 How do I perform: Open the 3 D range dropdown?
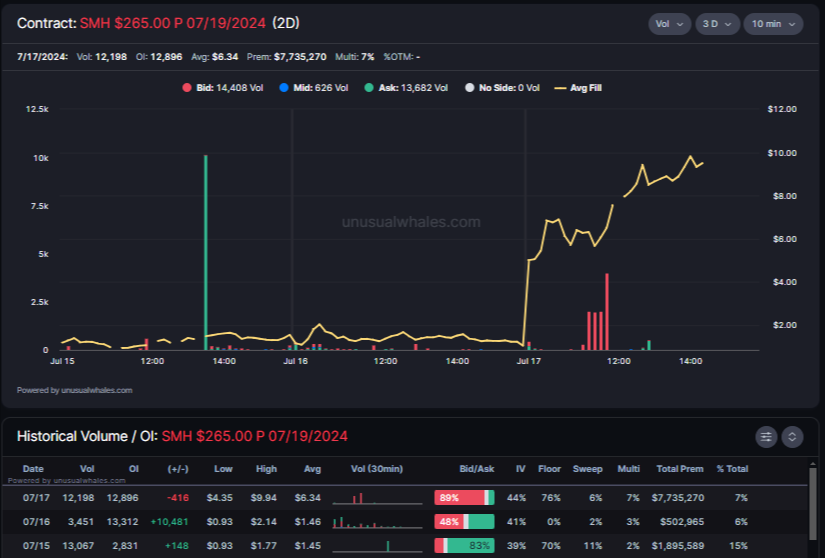[717, 24]
